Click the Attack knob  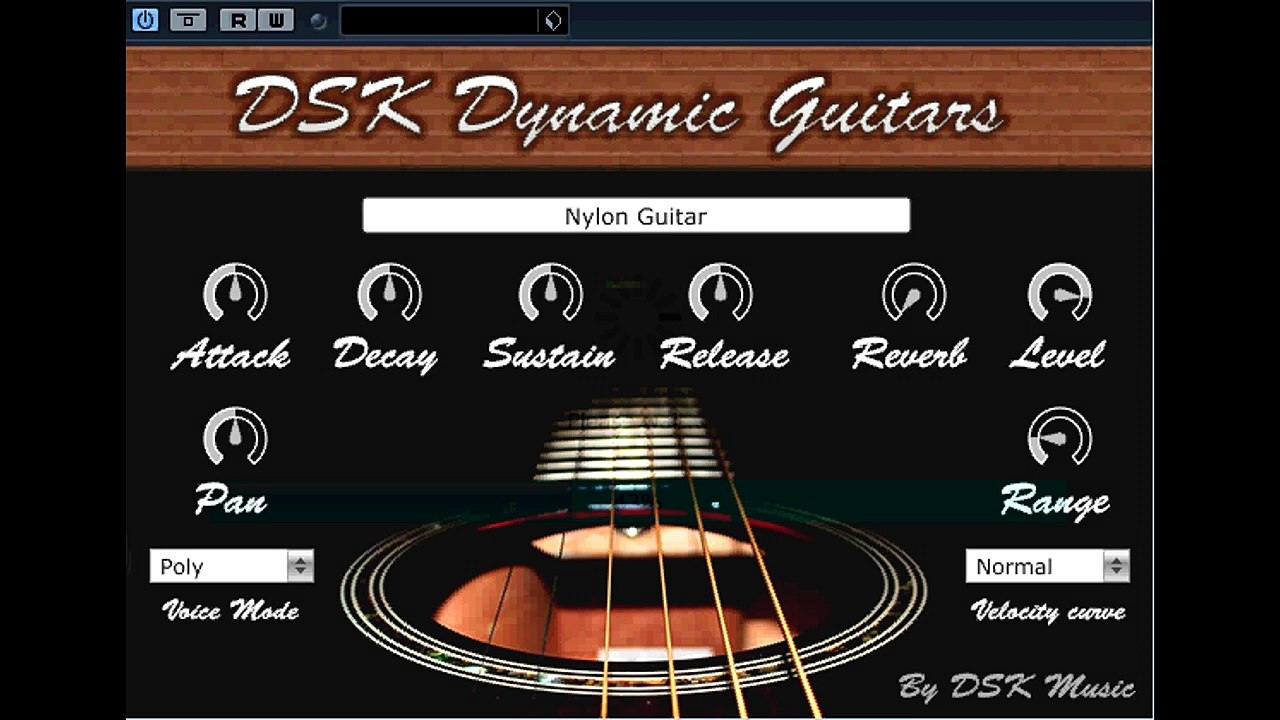235,293
